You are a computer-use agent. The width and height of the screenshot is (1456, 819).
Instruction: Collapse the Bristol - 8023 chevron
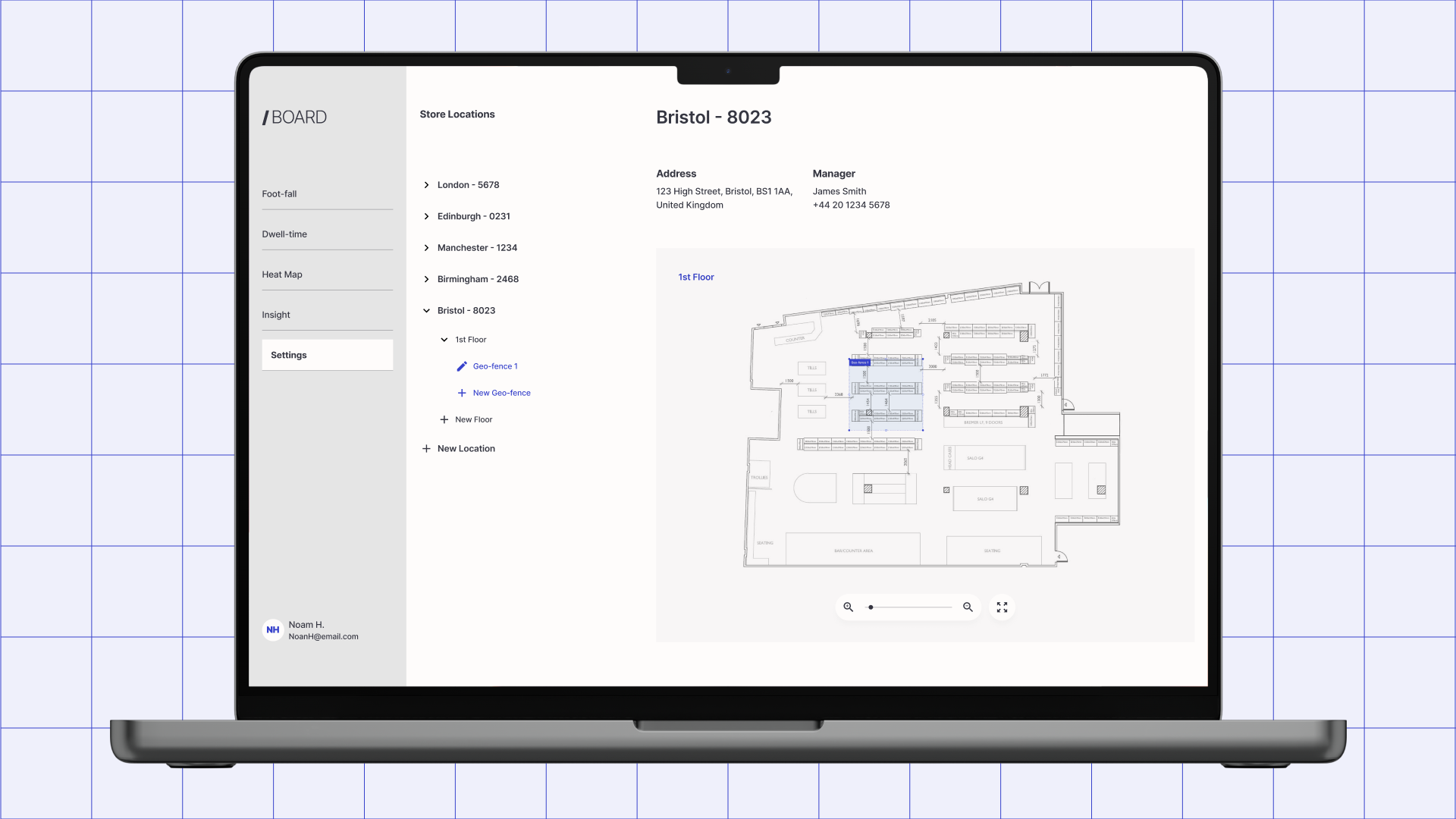point(427,311)
